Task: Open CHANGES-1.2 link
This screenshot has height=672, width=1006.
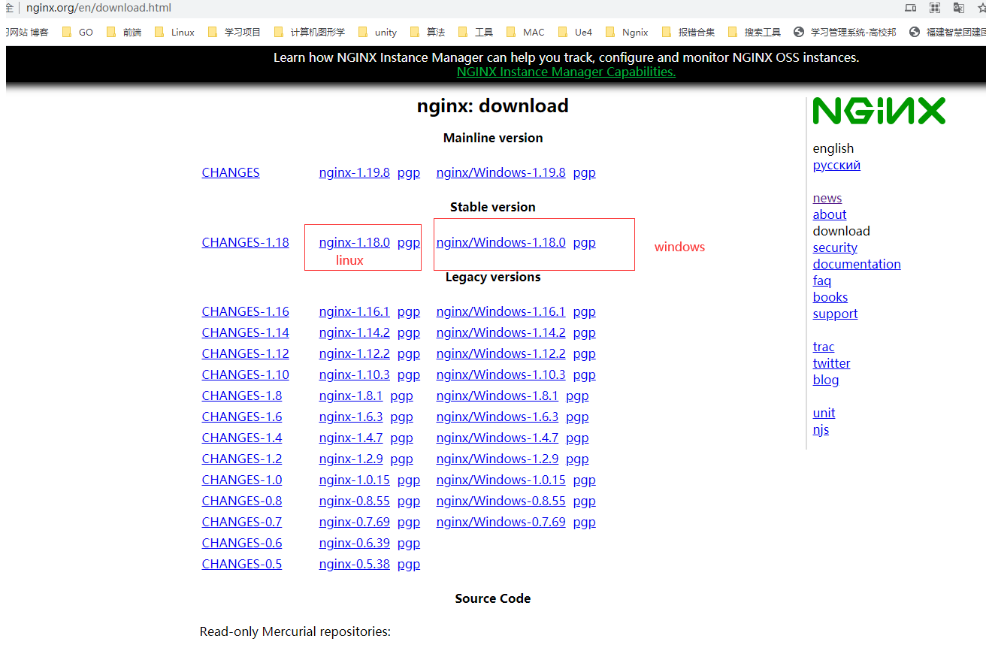Action: pos(242,459)
